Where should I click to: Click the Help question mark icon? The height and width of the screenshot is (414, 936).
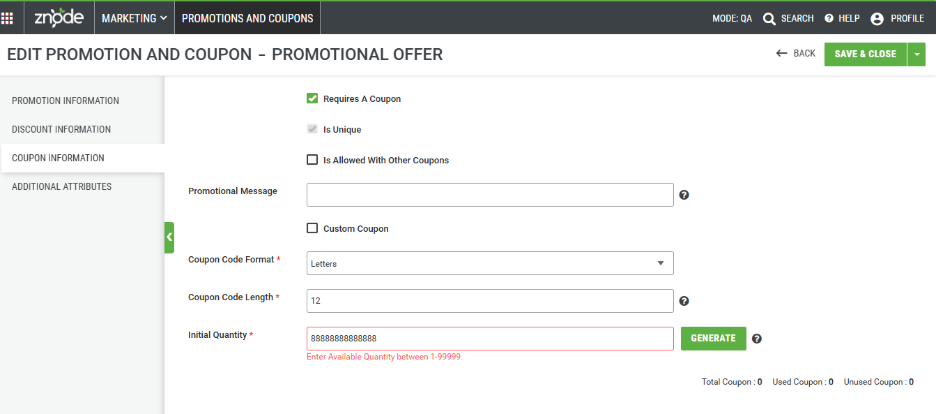pos(829,18)
